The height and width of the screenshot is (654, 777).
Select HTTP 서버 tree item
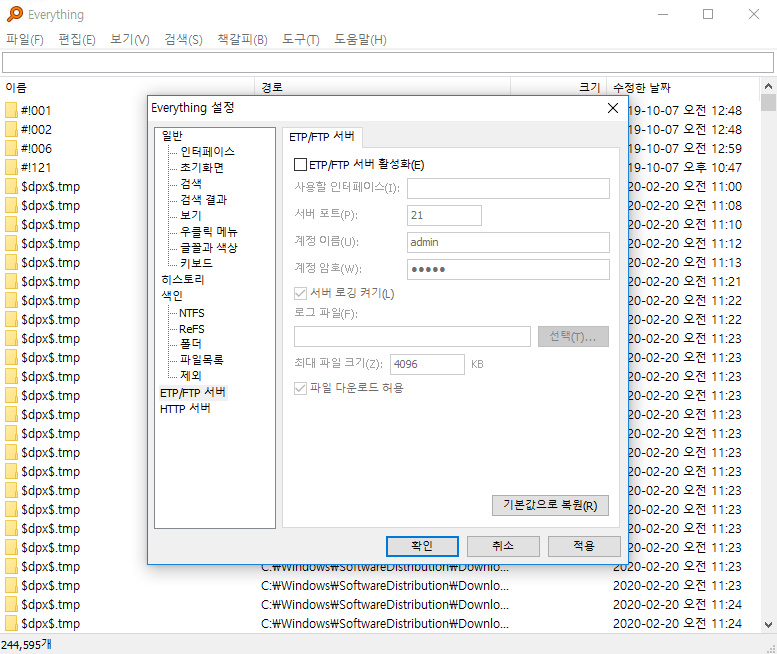point(185,408)
